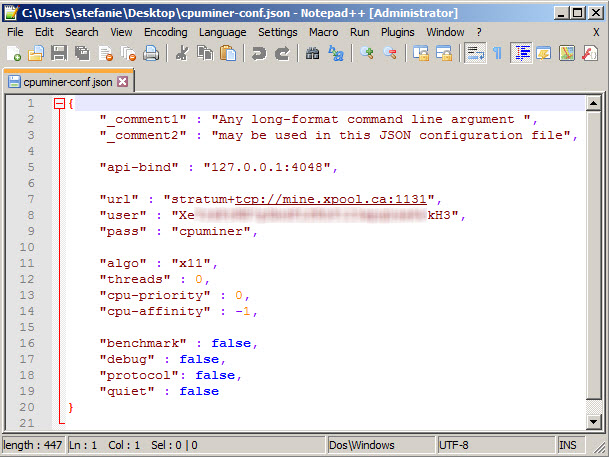Click the New file toolbar icon
Viewport: 609px width, 457px height.
point(14,53)
